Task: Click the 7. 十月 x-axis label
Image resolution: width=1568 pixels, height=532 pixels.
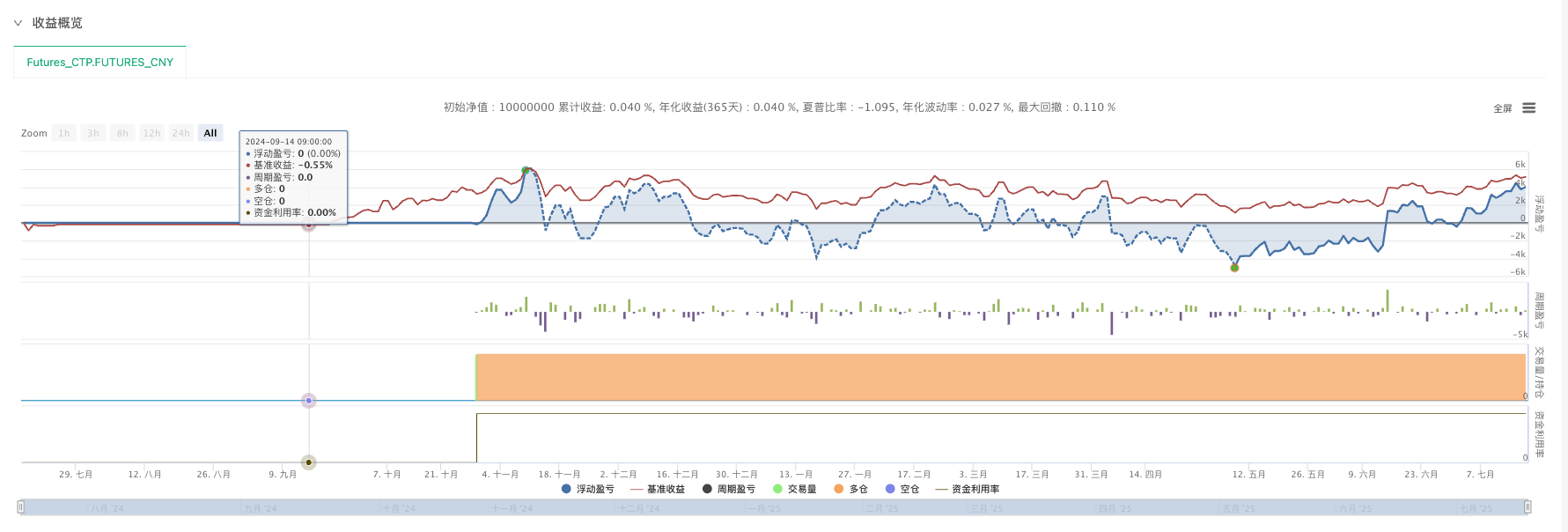Action: tap(386, 475)
